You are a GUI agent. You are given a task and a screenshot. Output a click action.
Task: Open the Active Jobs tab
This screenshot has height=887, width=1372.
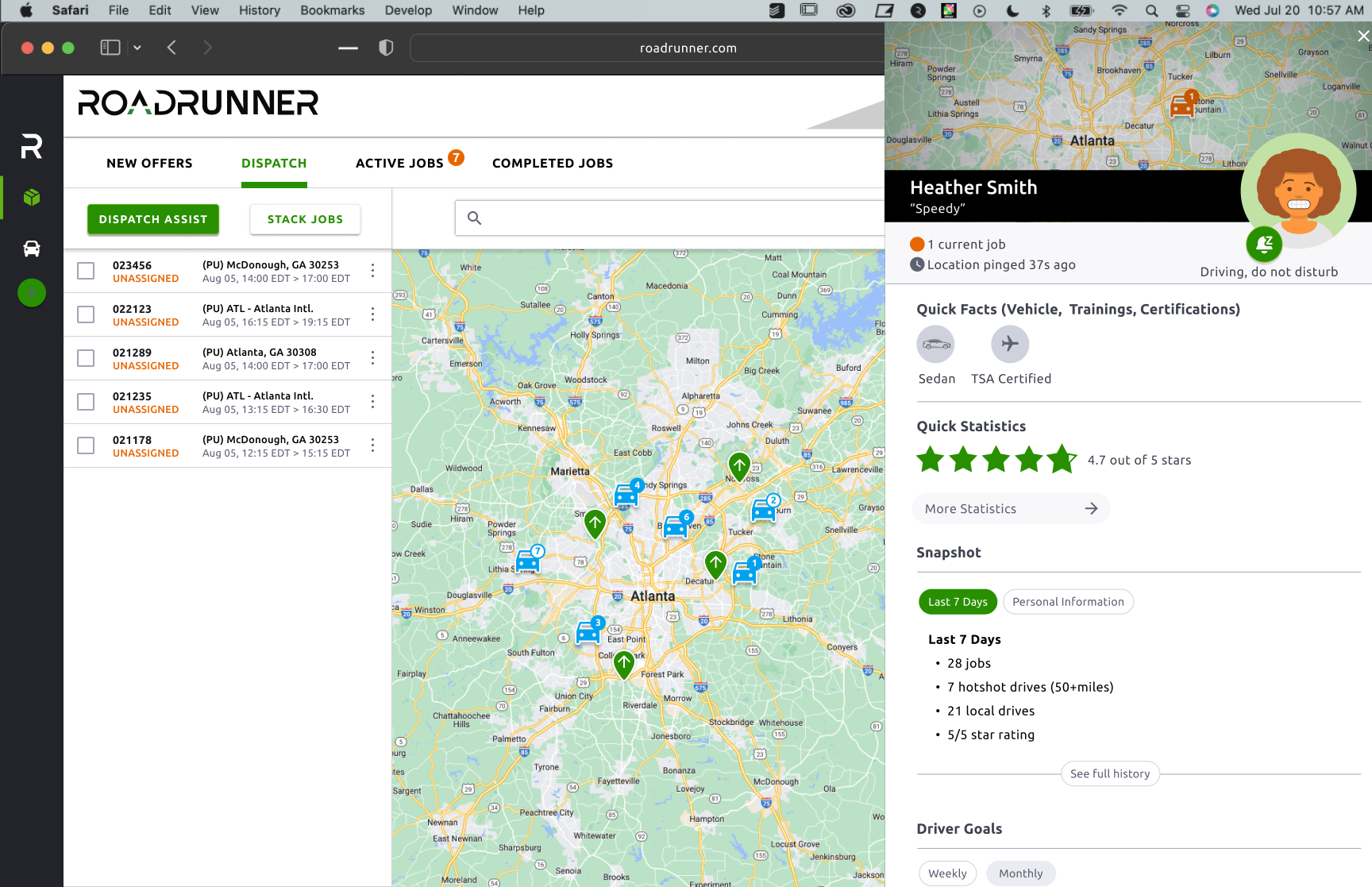pos(399,163)
